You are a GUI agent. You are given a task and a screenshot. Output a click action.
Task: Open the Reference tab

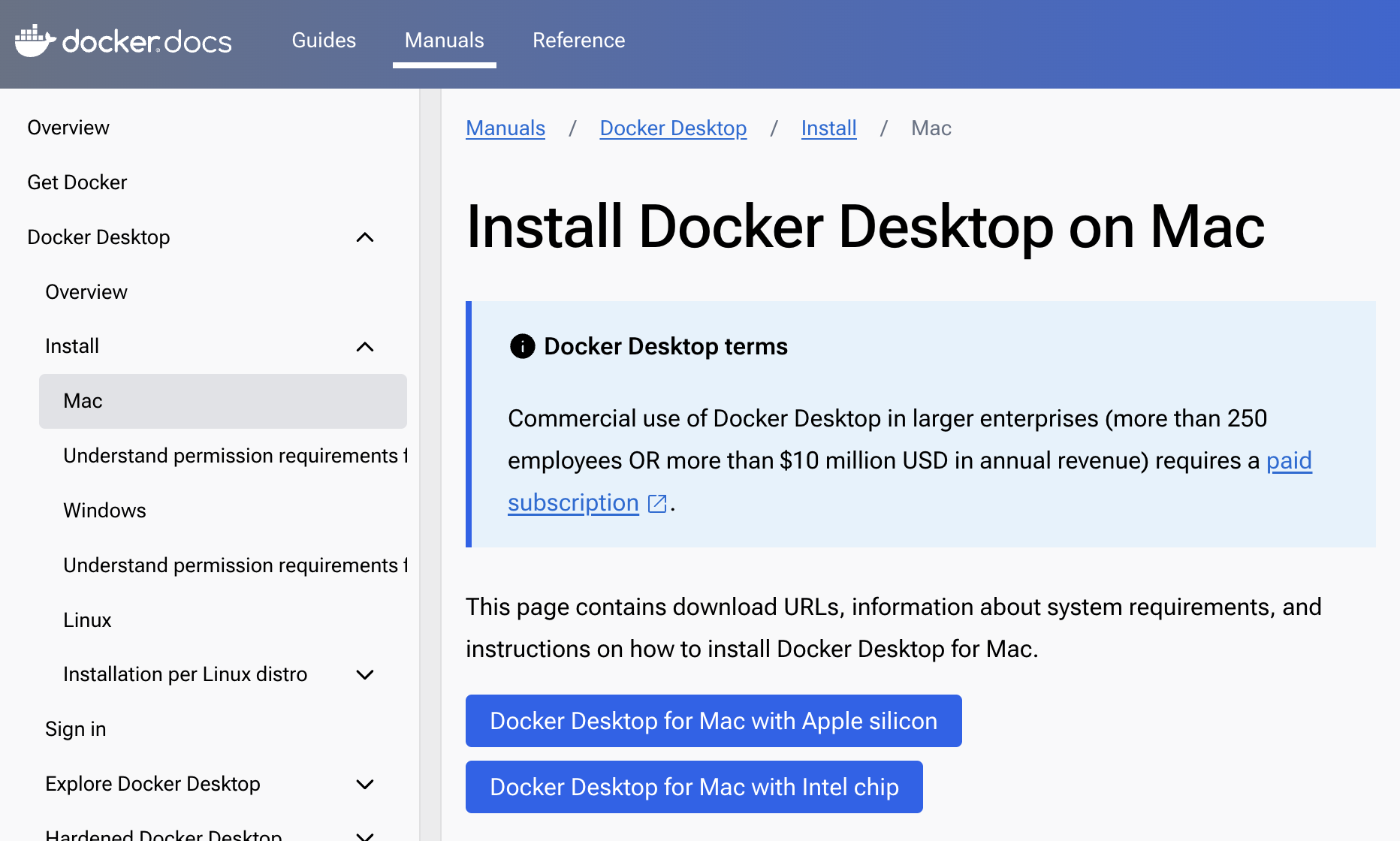coord(578,41)
